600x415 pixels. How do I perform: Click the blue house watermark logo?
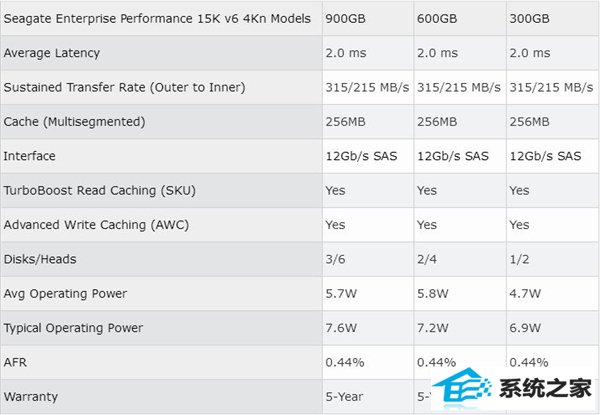(x=462, y=388)
